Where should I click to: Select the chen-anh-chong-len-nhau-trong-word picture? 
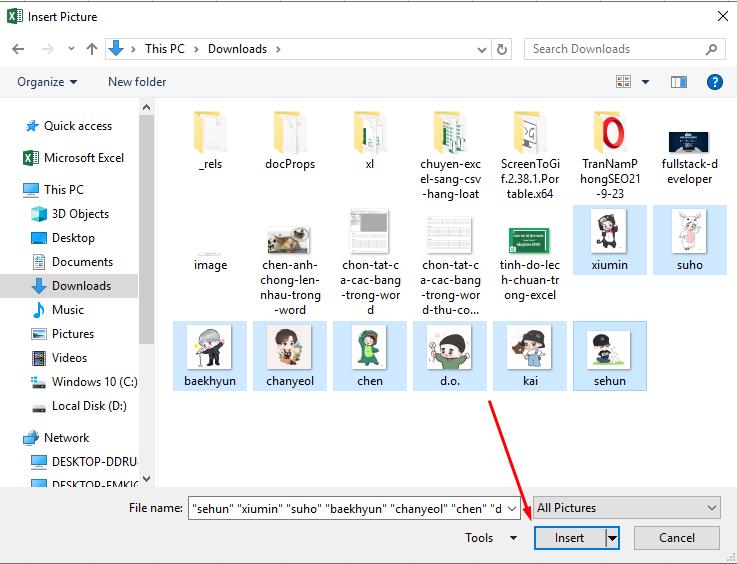coord(290,270)
